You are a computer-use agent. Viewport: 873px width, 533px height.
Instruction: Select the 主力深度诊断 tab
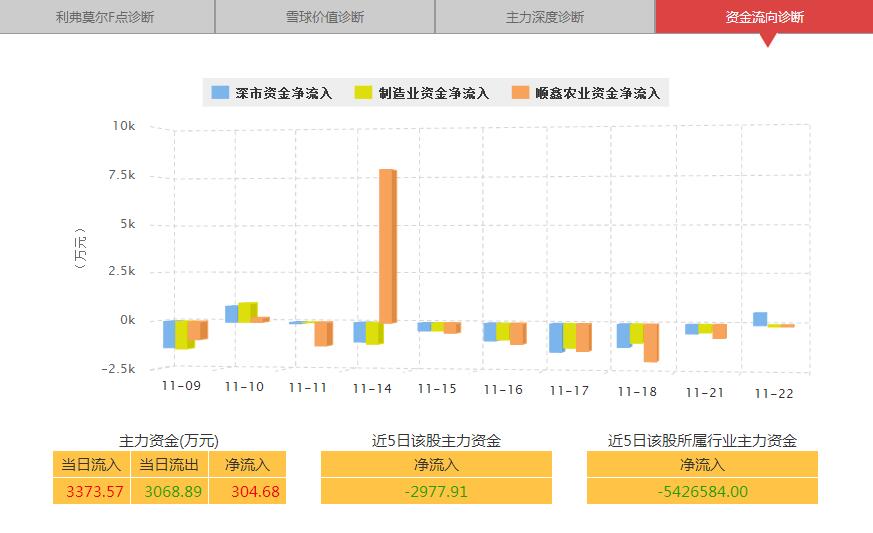click(x=545, y=17)
